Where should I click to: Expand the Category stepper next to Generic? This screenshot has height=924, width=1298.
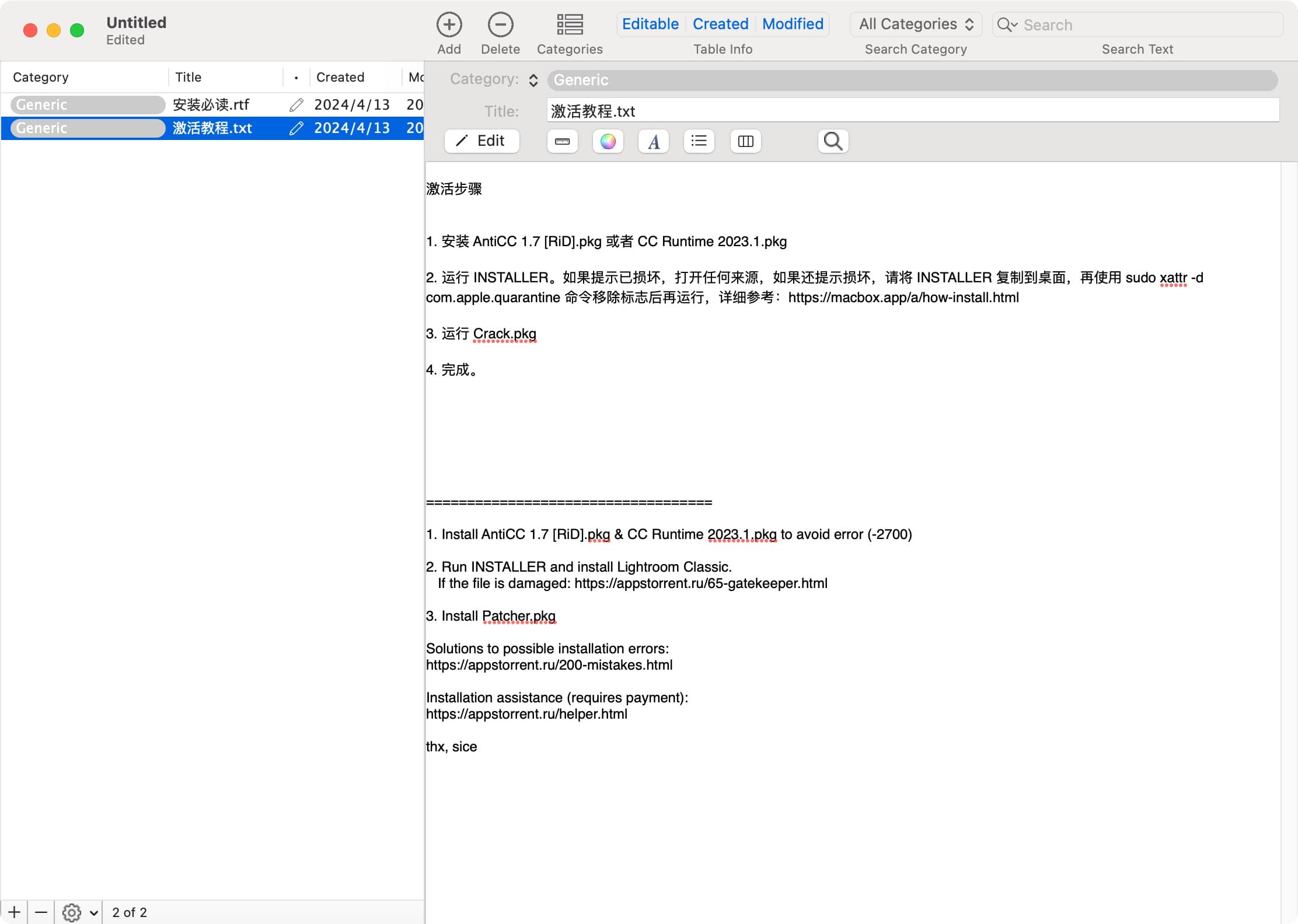pyautogui.click(x=533, y=80)
